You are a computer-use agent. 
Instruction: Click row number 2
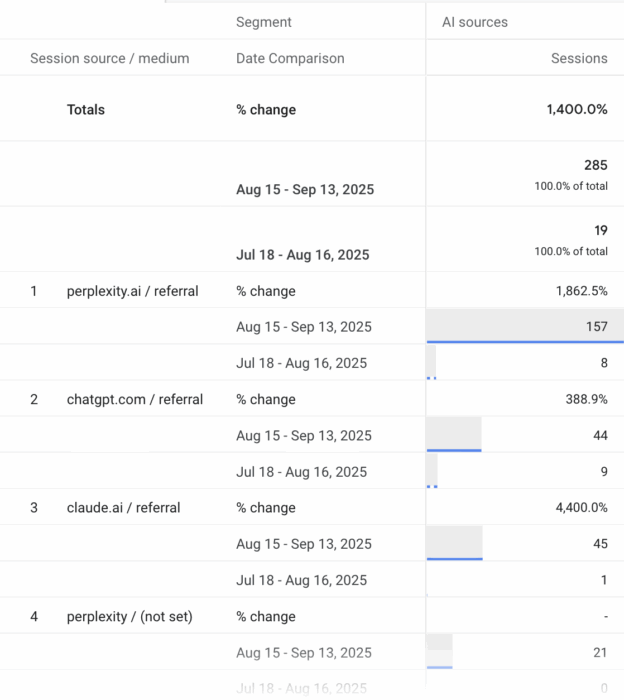coord(34,399)
